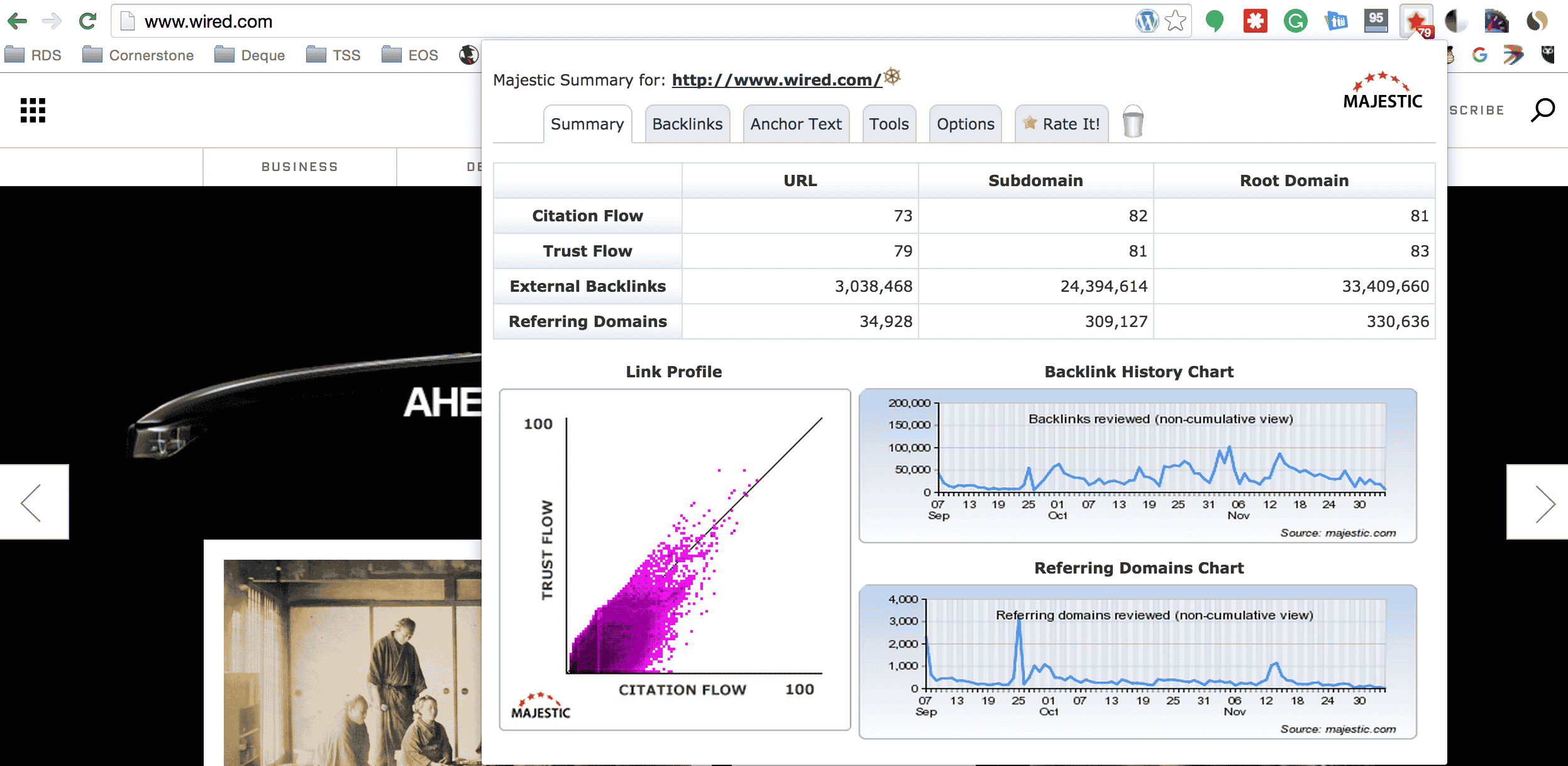Click the External Backlinks row label
1568x766 pixels.
588,286
